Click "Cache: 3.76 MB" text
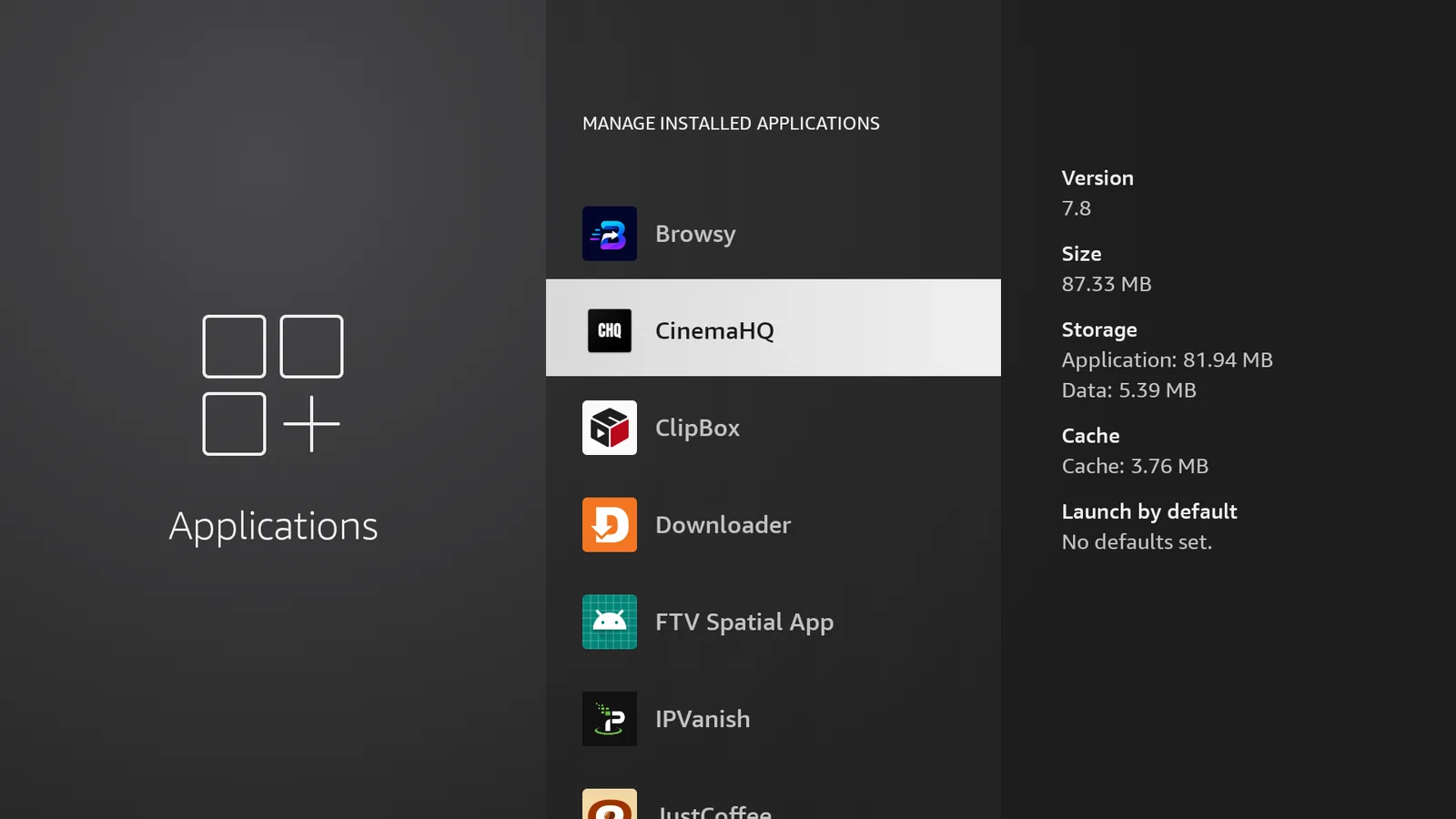 [1135, 466]
